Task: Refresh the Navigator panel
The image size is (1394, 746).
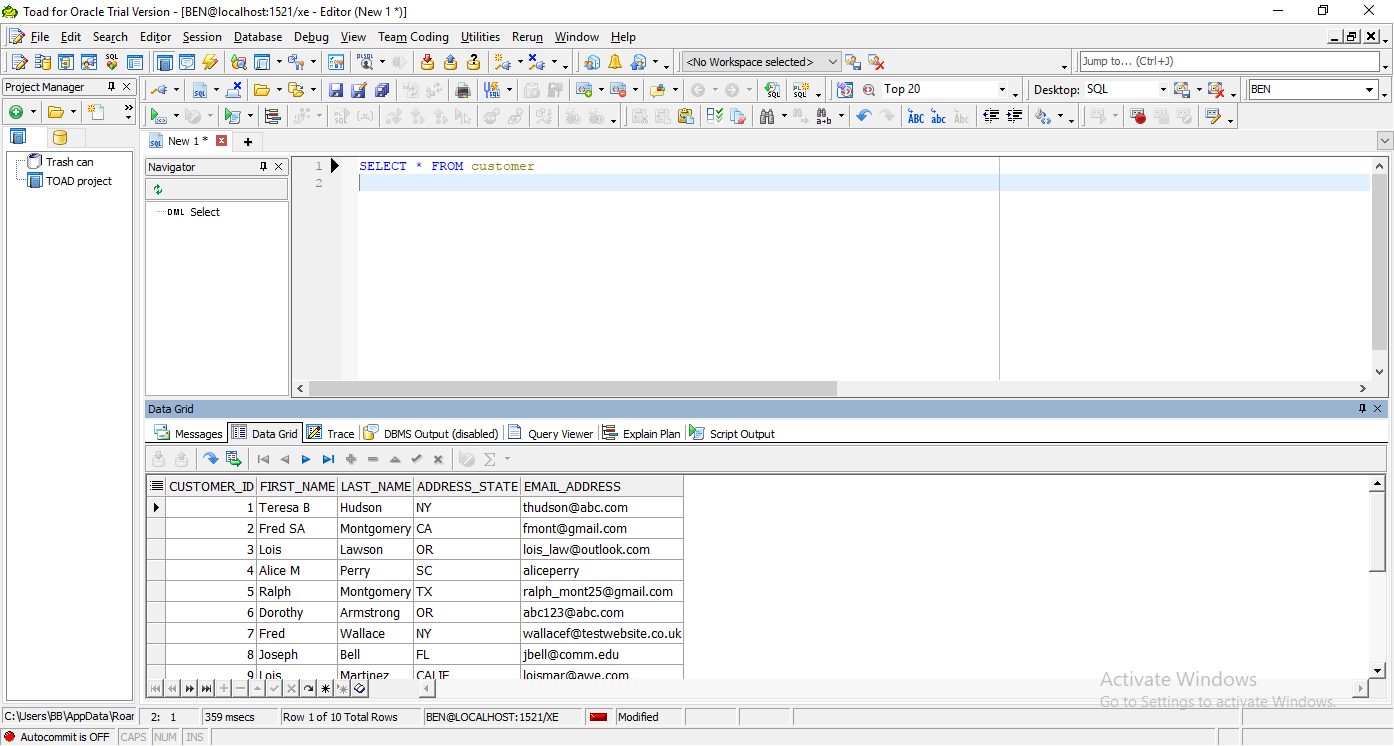Action: pyautogui.click(x=157, y=189)
